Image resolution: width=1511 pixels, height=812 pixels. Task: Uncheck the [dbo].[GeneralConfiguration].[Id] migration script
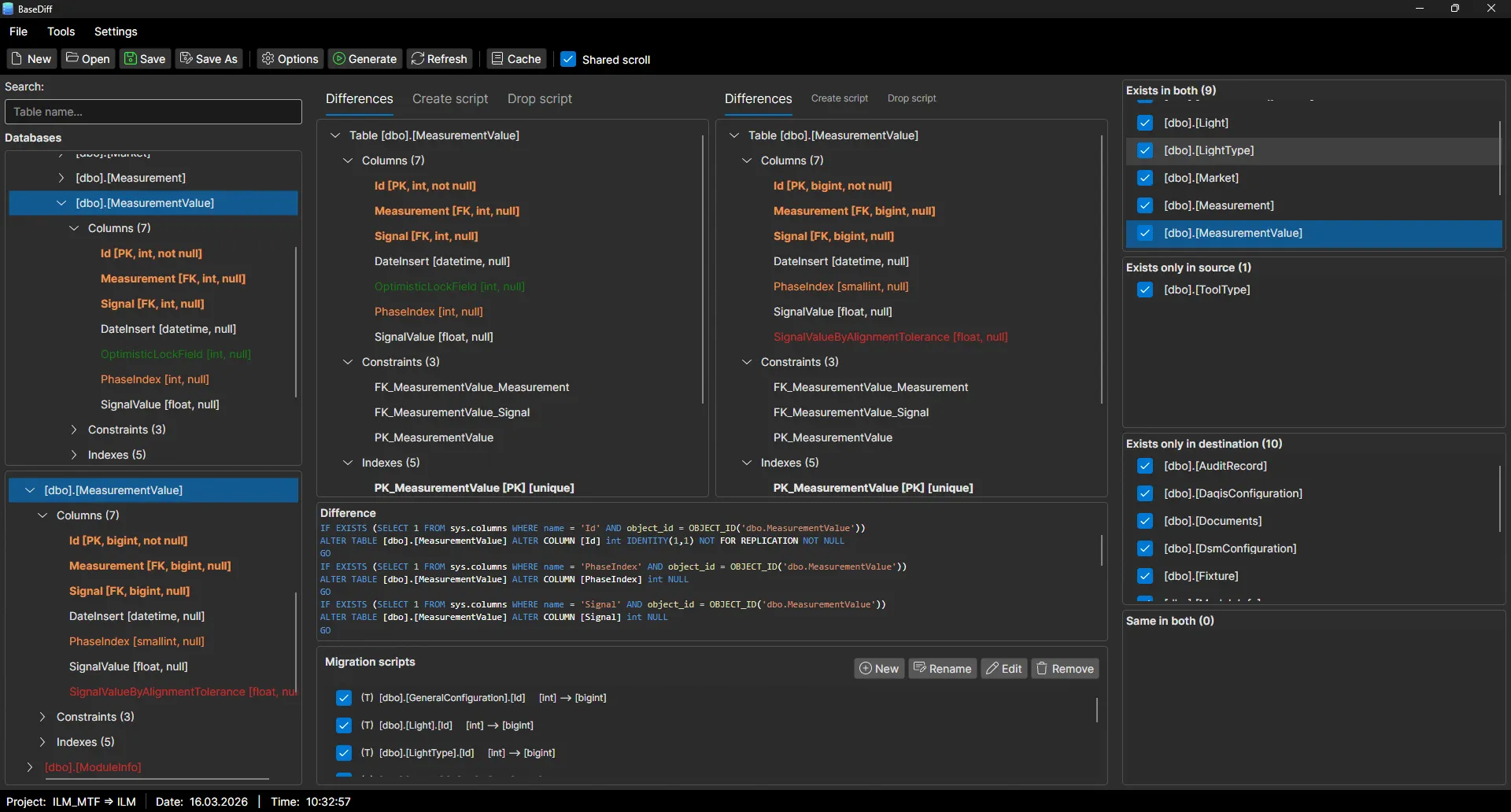(x=344, y=698)
